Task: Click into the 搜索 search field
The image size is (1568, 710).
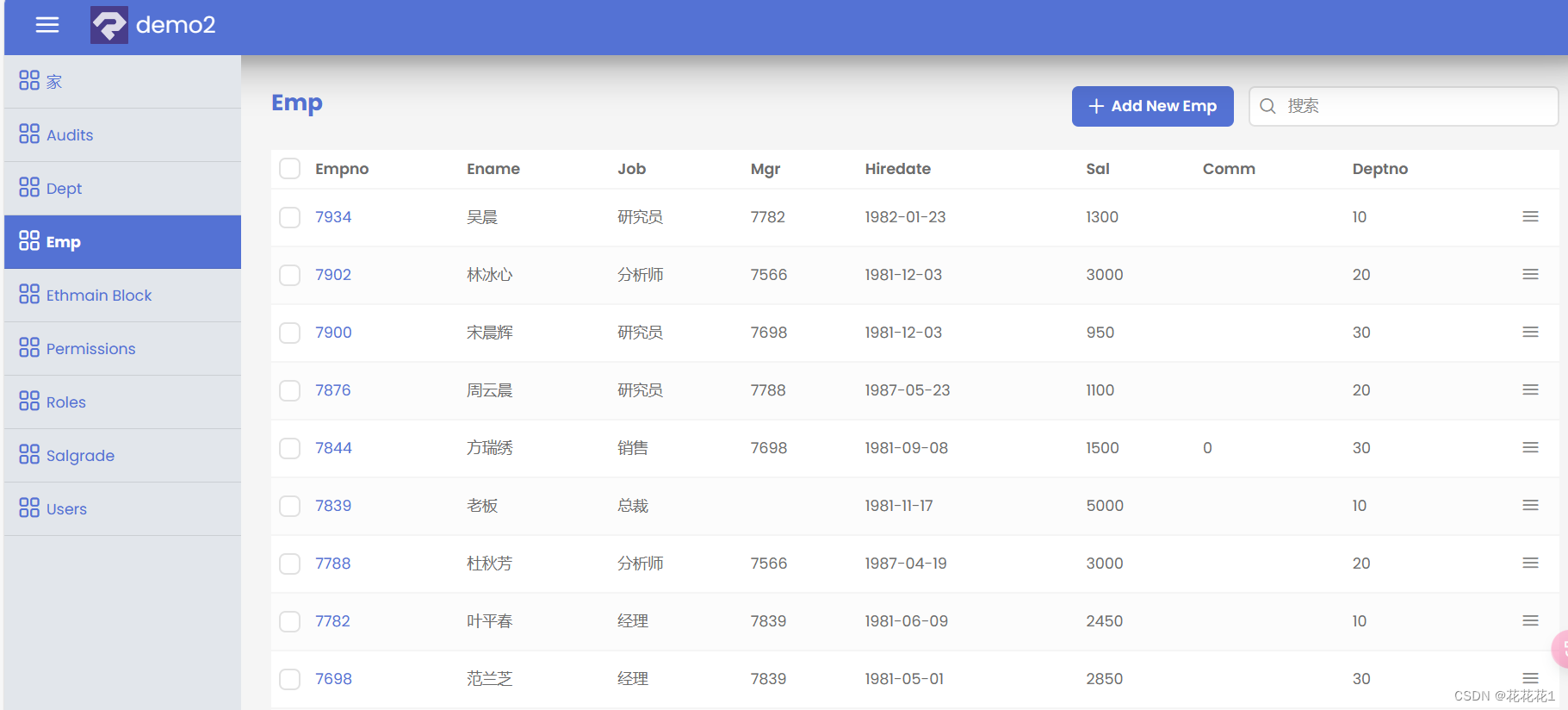Action: (1404, 106)
